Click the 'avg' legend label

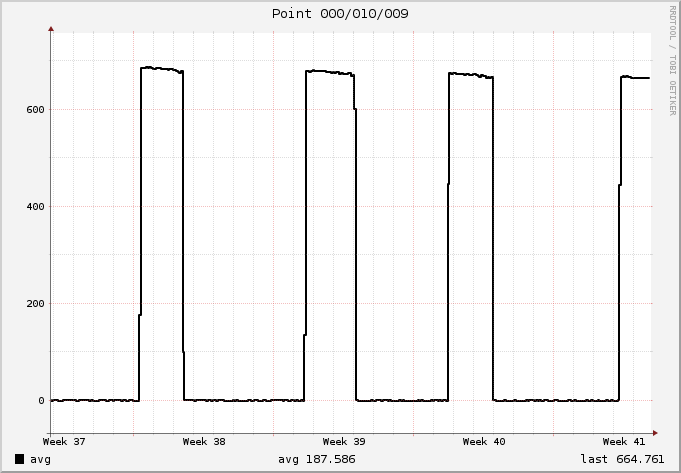(40, 460)
